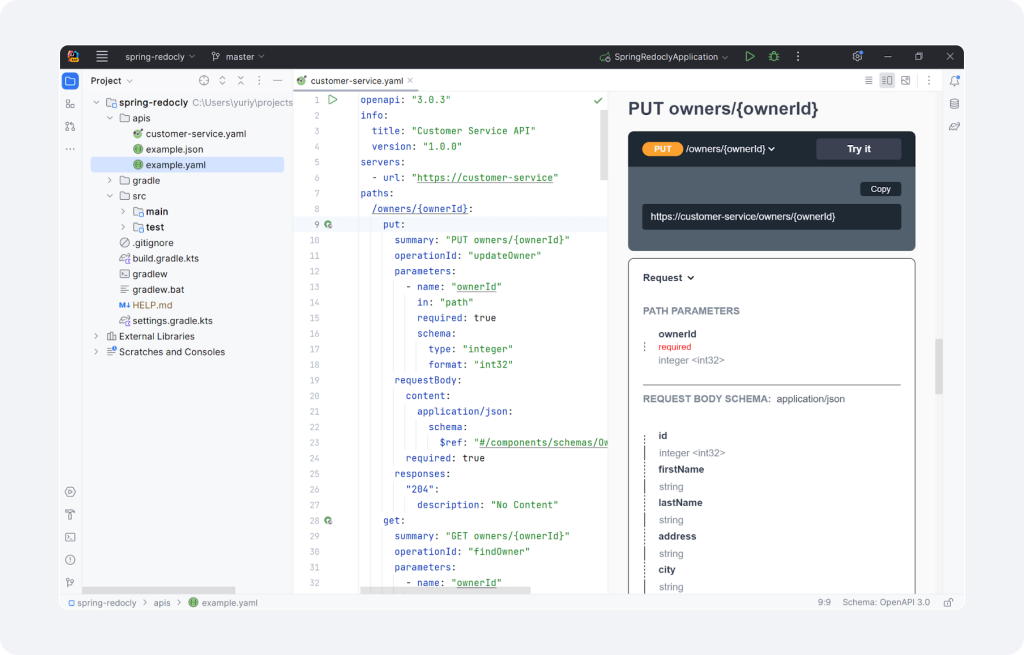
Task: Click apis breadcrumb in the navigation bar
Action: [x=162, y=603]
